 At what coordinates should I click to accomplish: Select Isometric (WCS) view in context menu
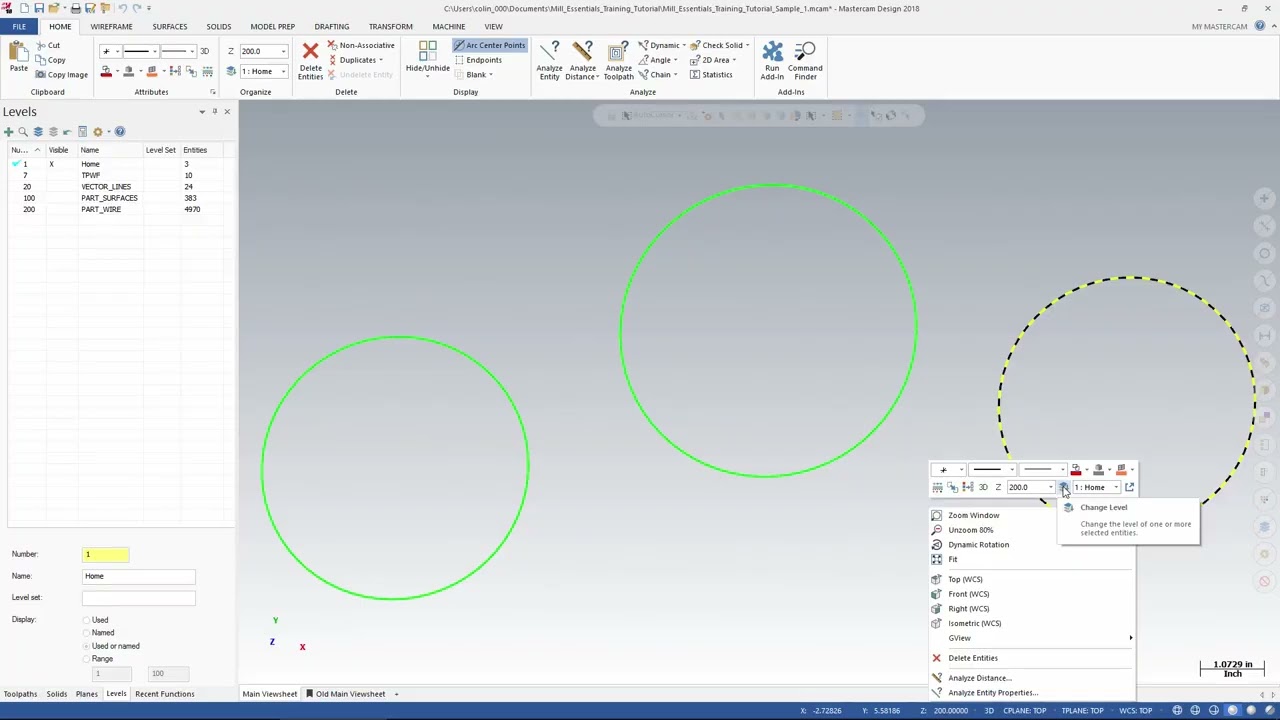974,623
